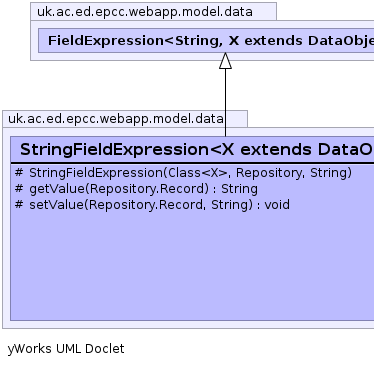Select the vertical generalization connector line

pyautogui.click(x=225, y=102)
